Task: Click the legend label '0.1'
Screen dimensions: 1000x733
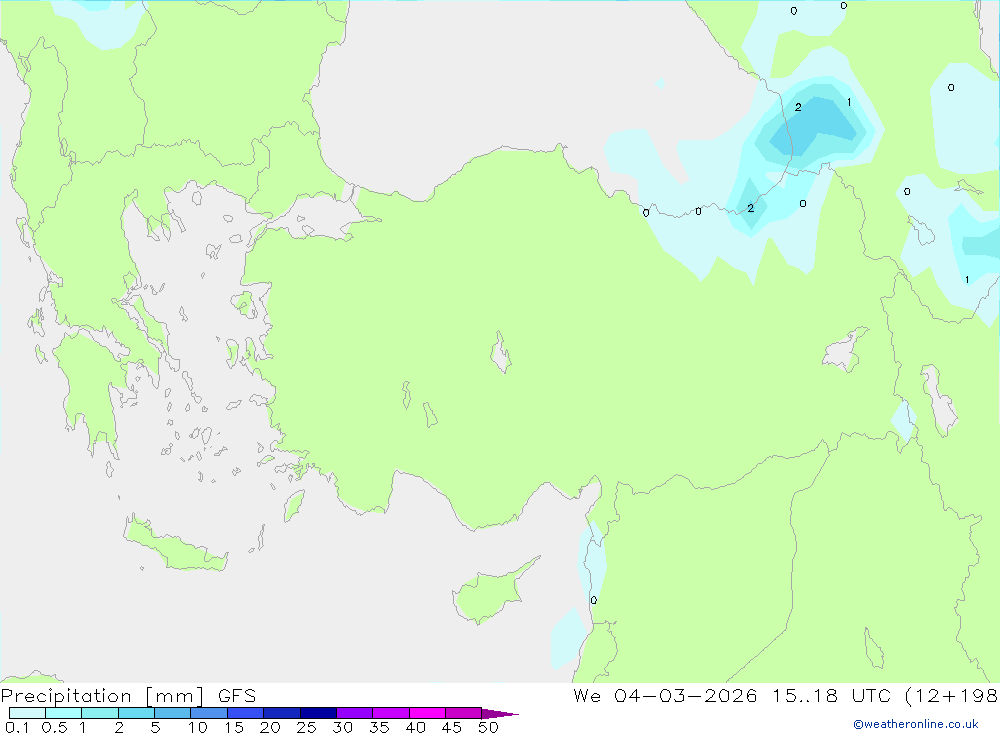Action: point(17,727)
